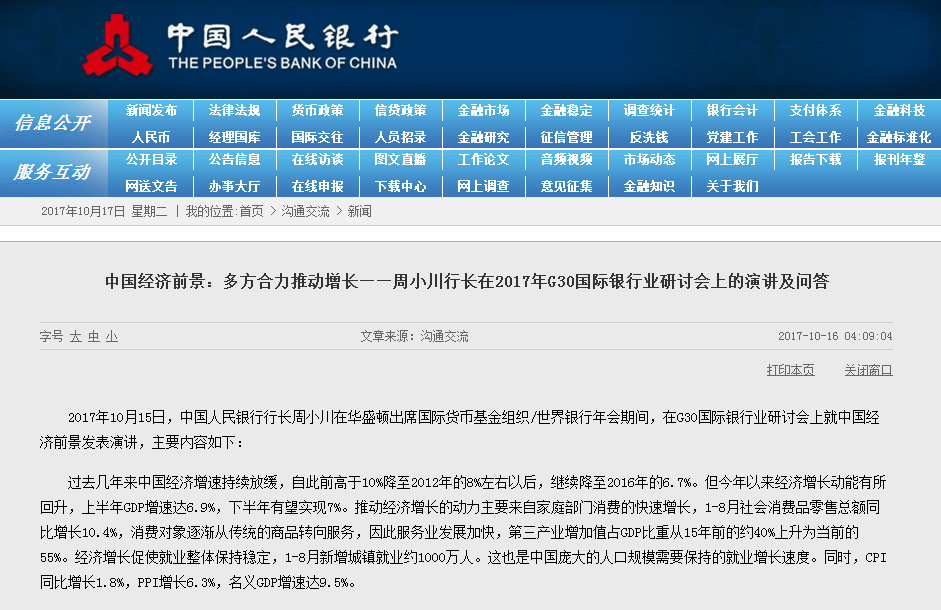Select 金融市场 in navigation bar
Viewport: 941px width, 610px height.
click(x=483, y=110)
